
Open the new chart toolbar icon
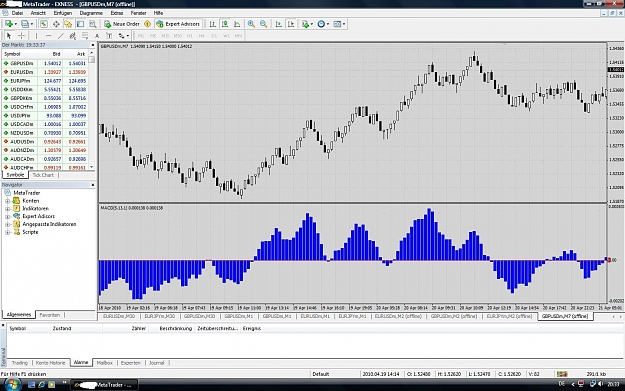pyautogui.click(x=8, y=24)
